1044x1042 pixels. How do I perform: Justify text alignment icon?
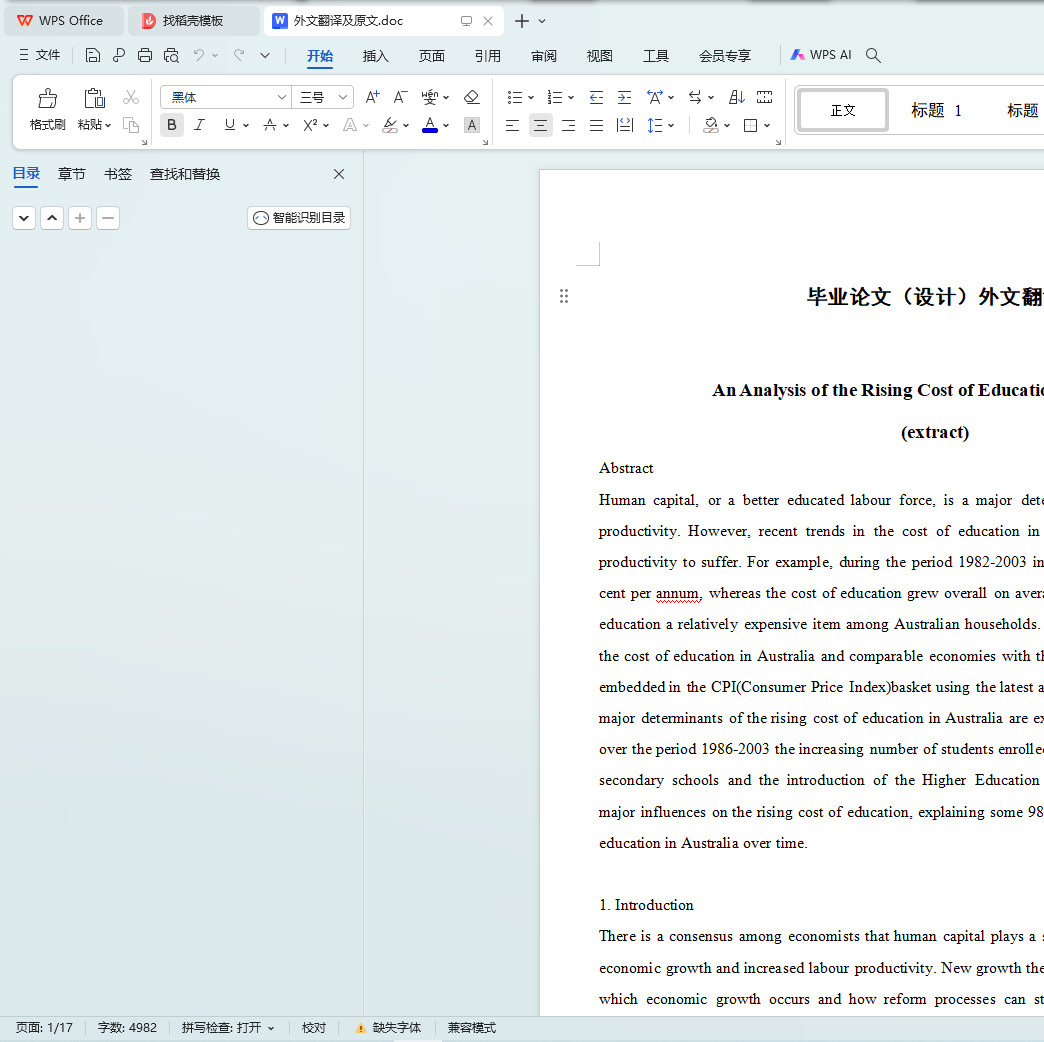click(x=596, y=125)
